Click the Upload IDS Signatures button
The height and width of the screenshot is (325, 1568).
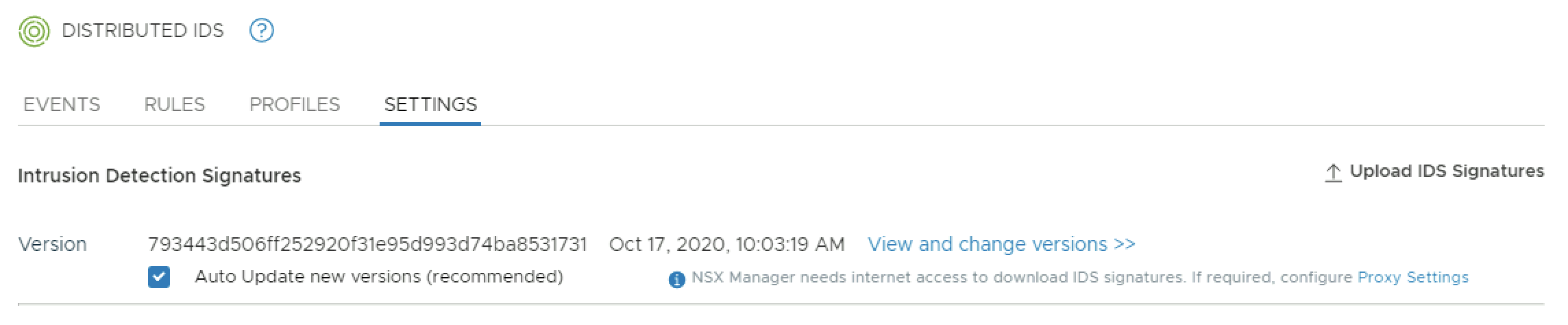[1446, 171]
